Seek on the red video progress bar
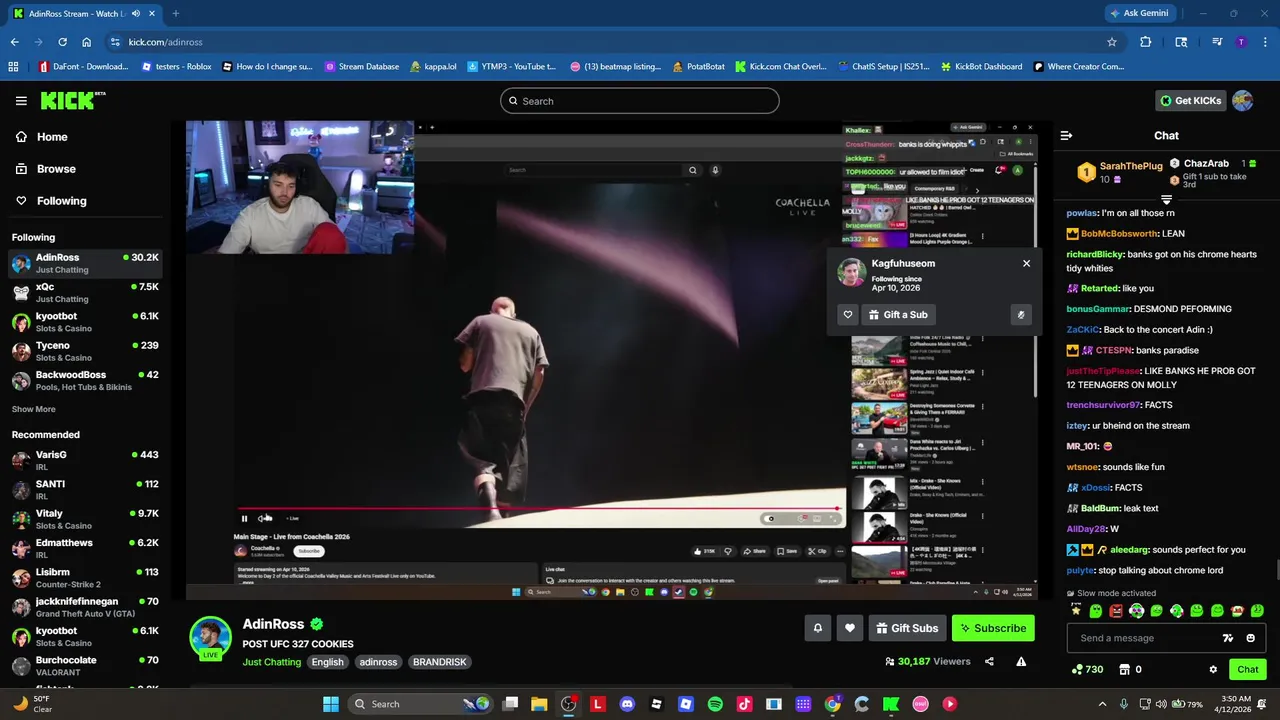 click(540, 508)
